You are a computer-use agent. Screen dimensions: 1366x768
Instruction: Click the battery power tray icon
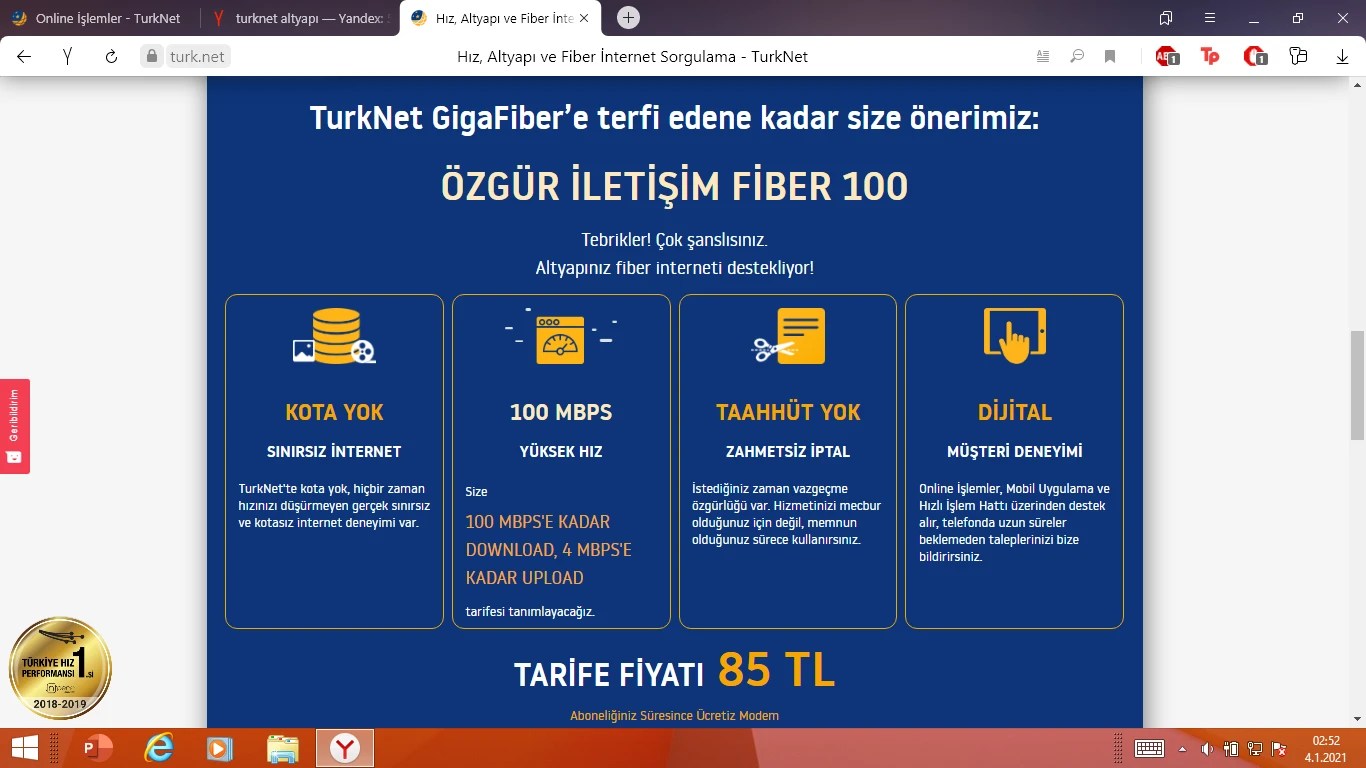pos(1231,748)
